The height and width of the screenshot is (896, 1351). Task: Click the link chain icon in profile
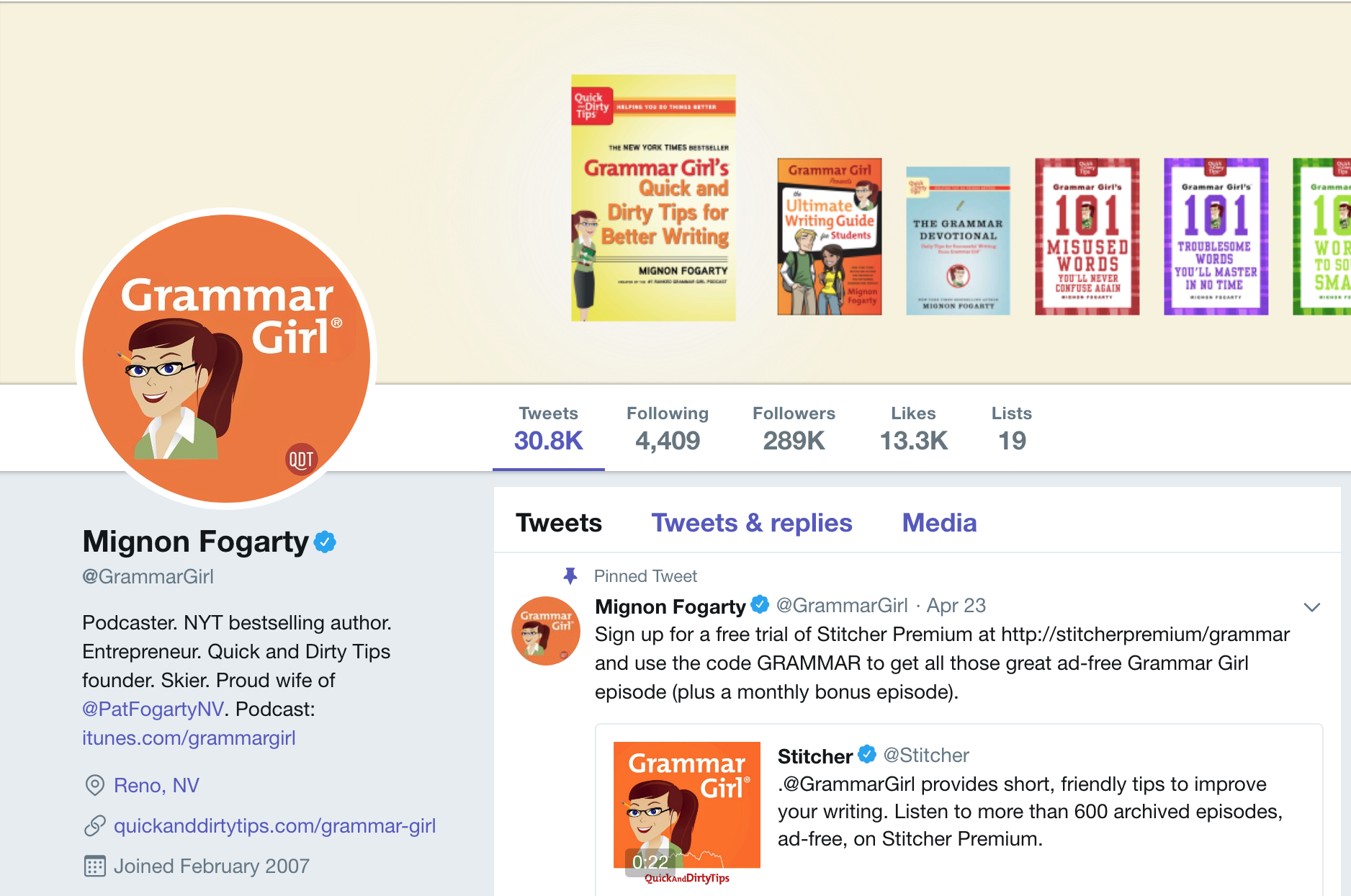pos(94,825)
